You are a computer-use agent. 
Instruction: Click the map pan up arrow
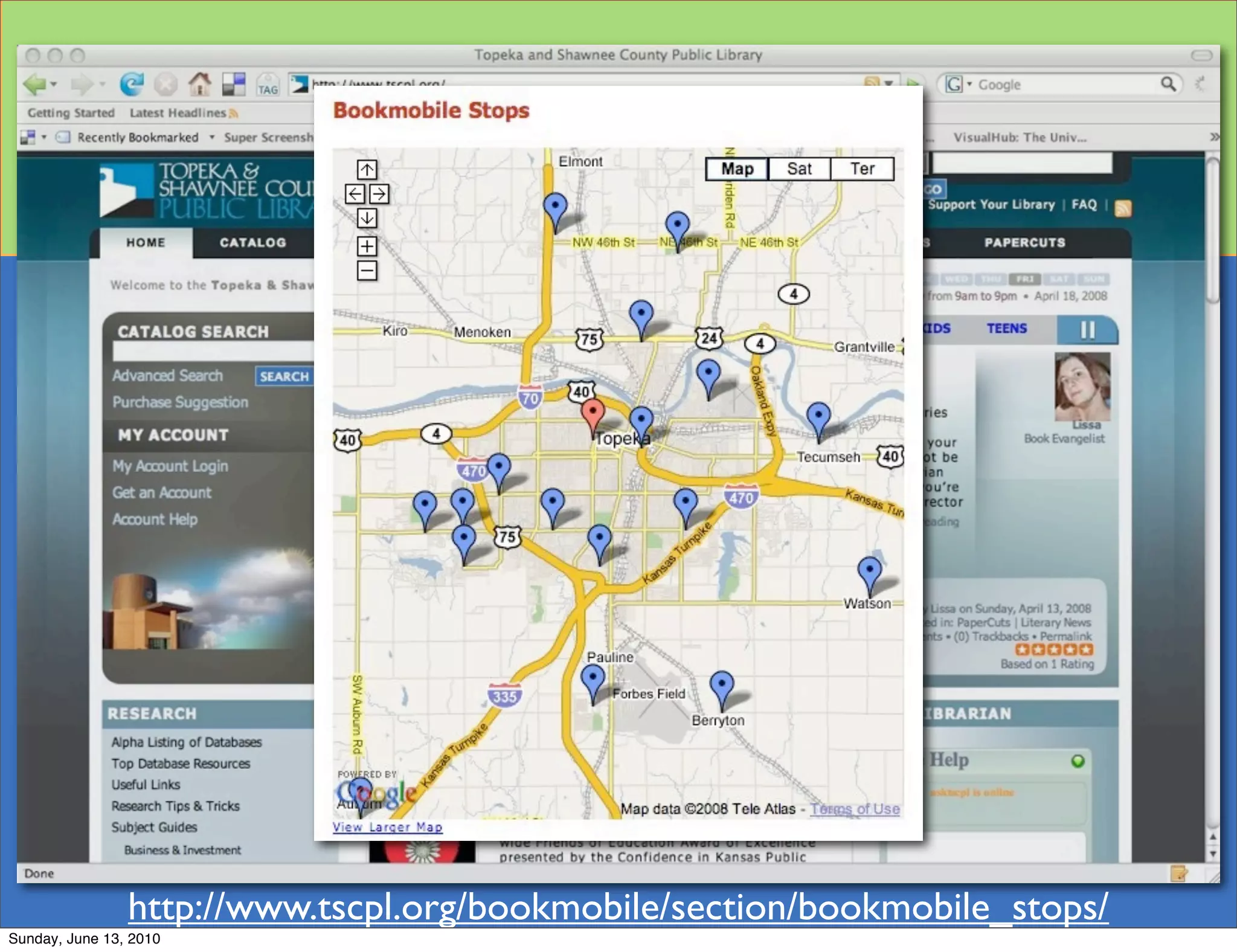pos(367,170)
